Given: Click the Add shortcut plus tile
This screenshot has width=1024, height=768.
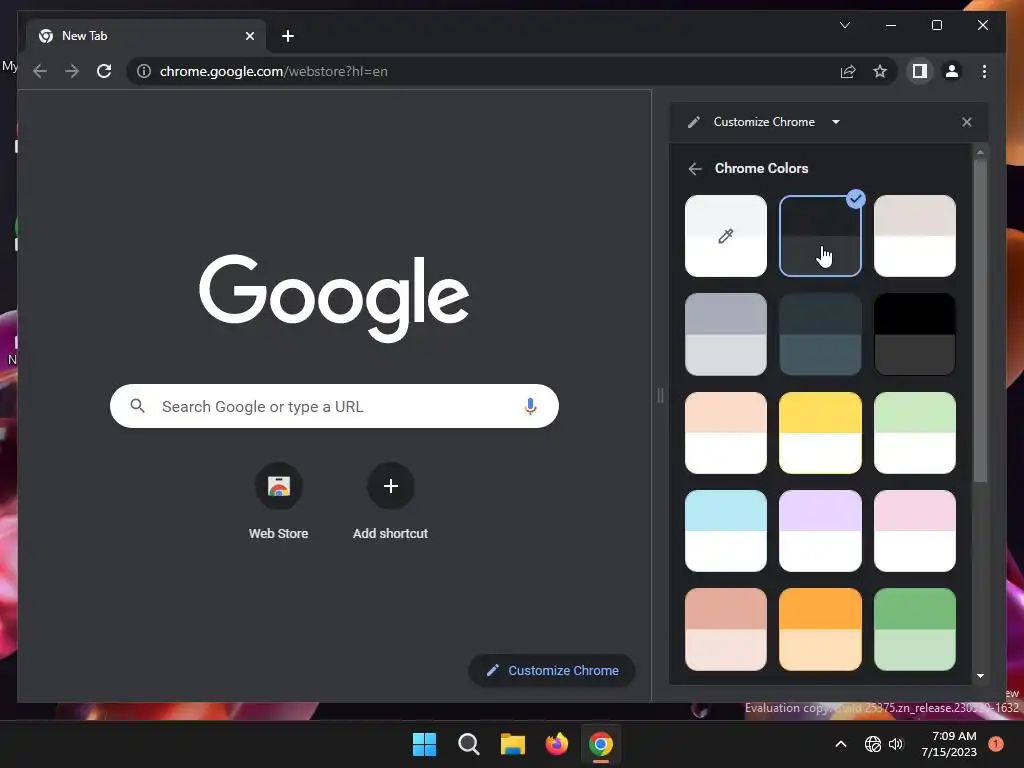Looking at the screenshot, I should tap(391, 502).
